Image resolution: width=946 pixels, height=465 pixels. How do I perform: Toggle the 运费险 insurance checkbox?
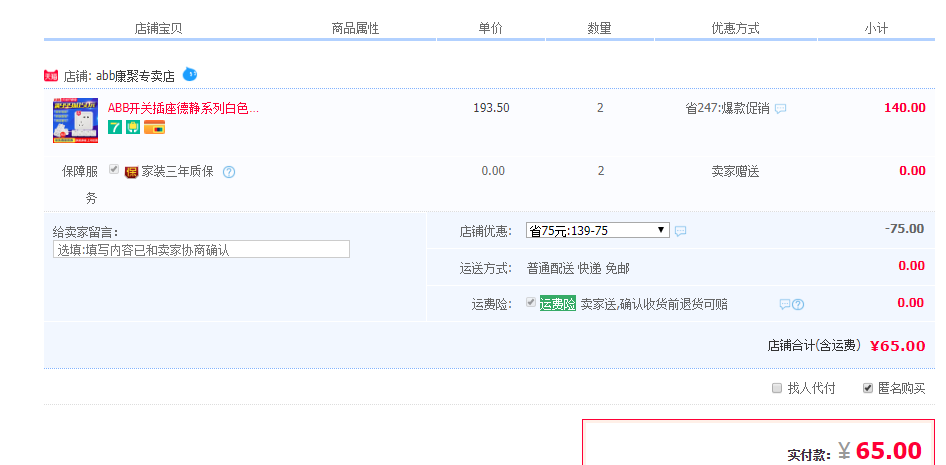(531, 302)
